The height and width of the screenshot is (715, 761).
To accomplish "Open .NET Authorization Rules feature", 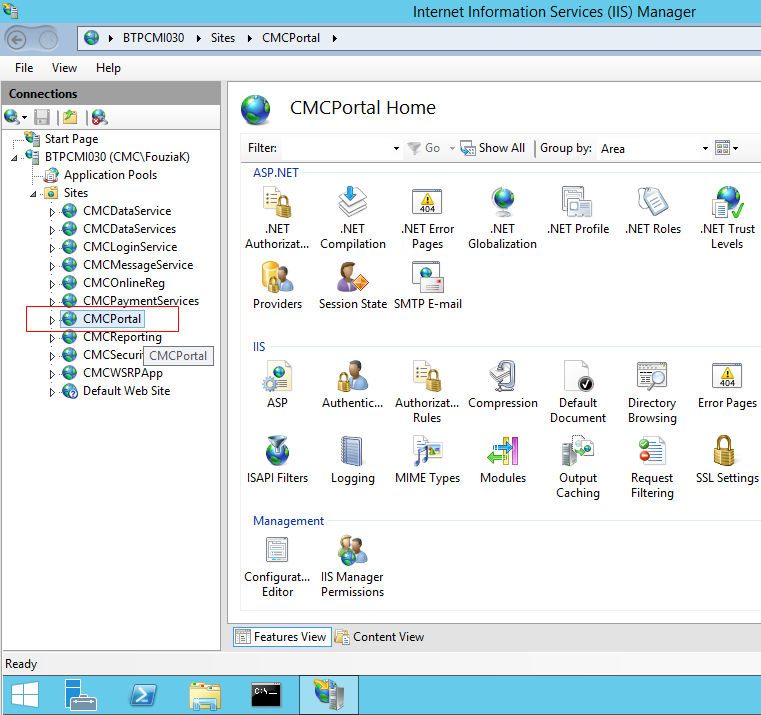I will click(x=277, y=218).
